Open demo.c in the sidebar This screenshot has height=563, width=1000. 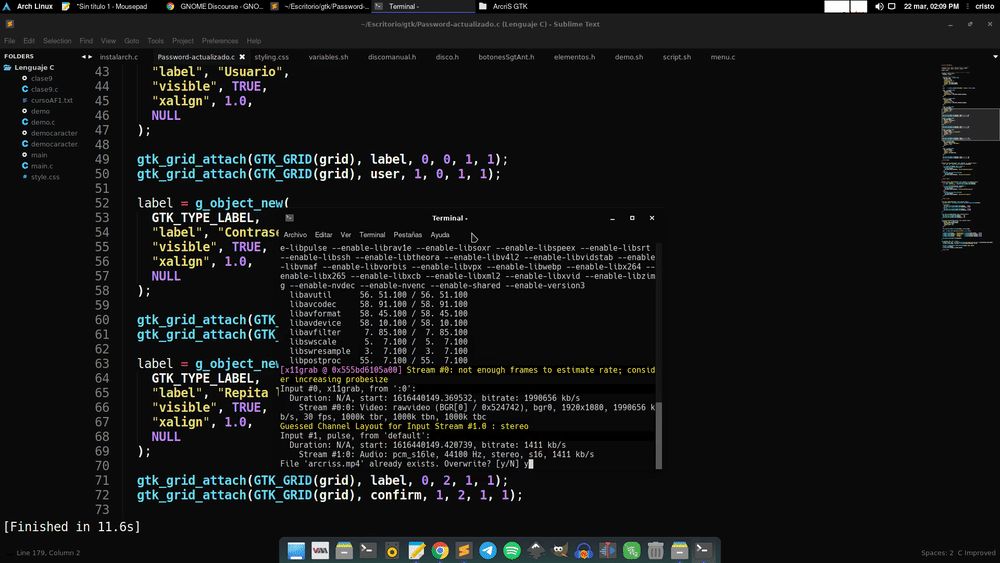pyautogui.click(x=43, y=122)
